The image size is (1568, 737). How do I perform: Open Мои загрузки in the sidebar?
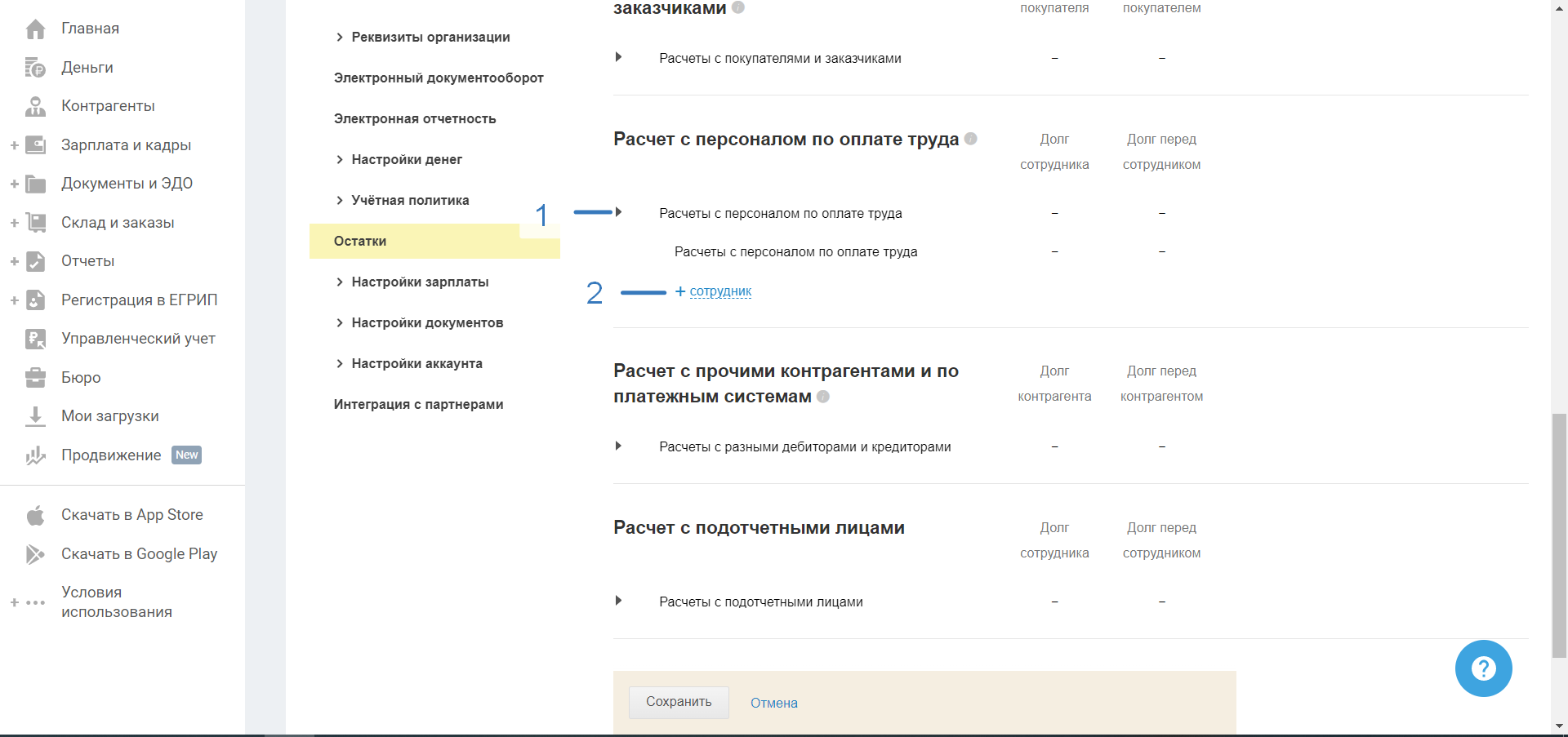(x=110, y=416)
